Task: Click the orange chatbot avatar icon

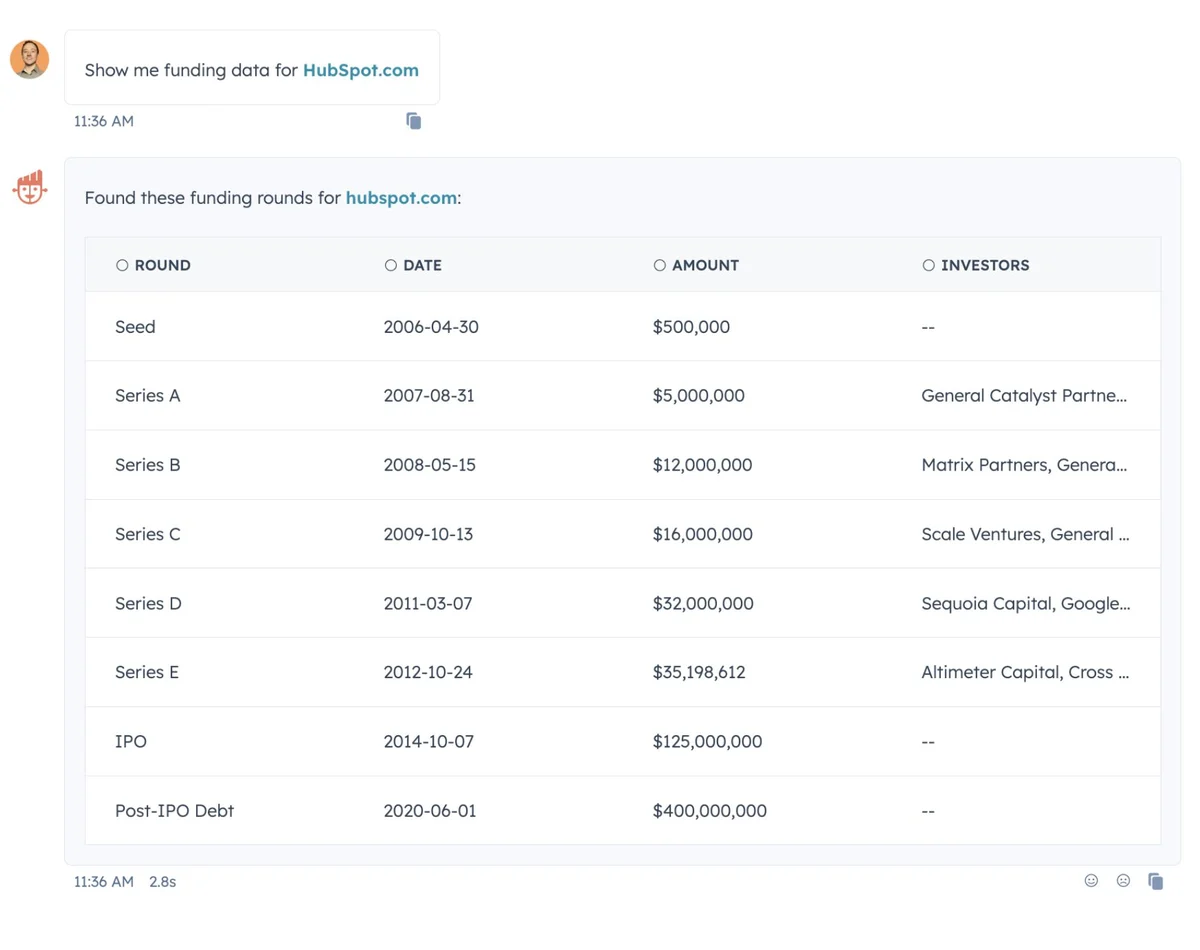Action: [x=30, y=187]
